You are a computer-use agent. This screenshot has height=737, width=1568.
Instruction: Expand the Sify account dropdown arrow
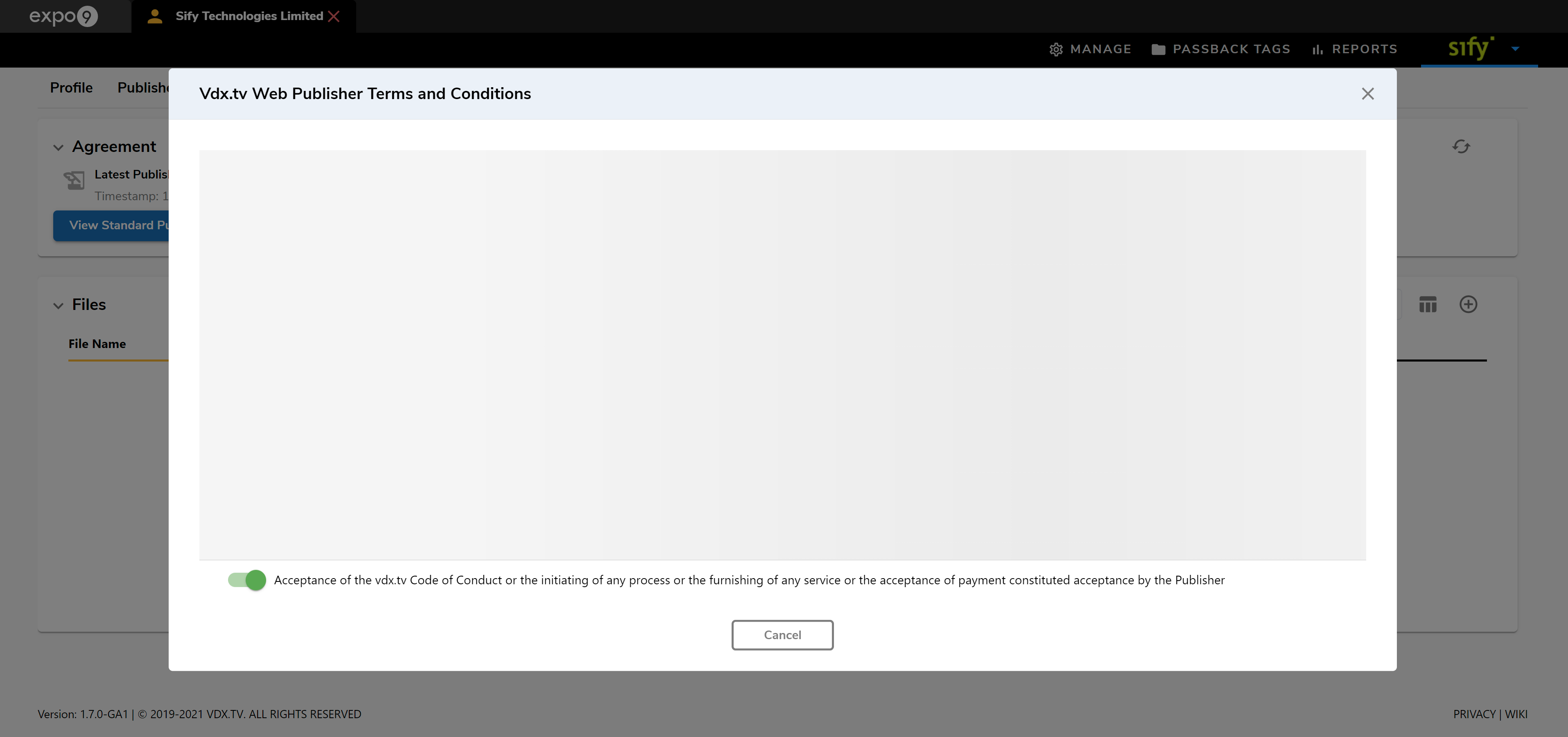tap(1515, 49)
